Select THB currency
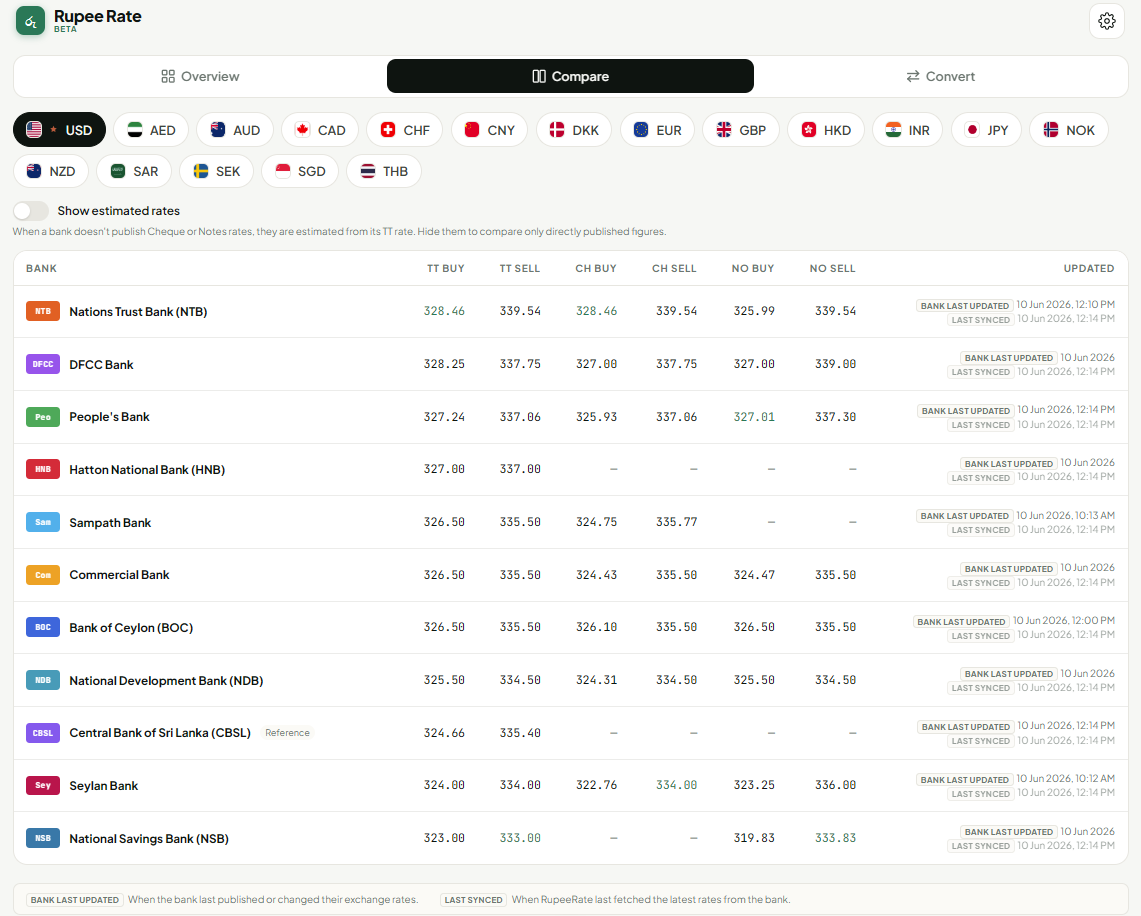 click(x=384, y=171)
